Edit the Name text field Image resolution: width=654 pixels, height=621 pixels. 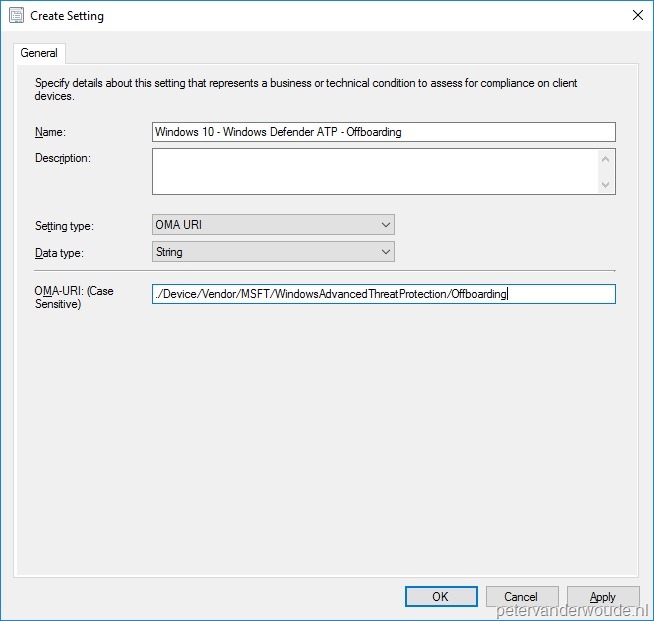coord(384,132)
